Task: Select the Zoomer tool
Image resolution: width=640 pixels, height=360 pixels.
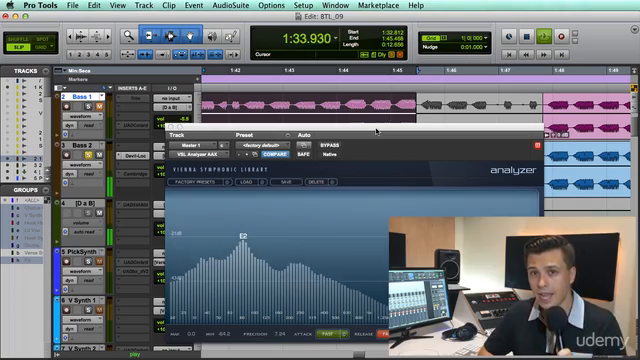Action: click(x=129, y=36)
